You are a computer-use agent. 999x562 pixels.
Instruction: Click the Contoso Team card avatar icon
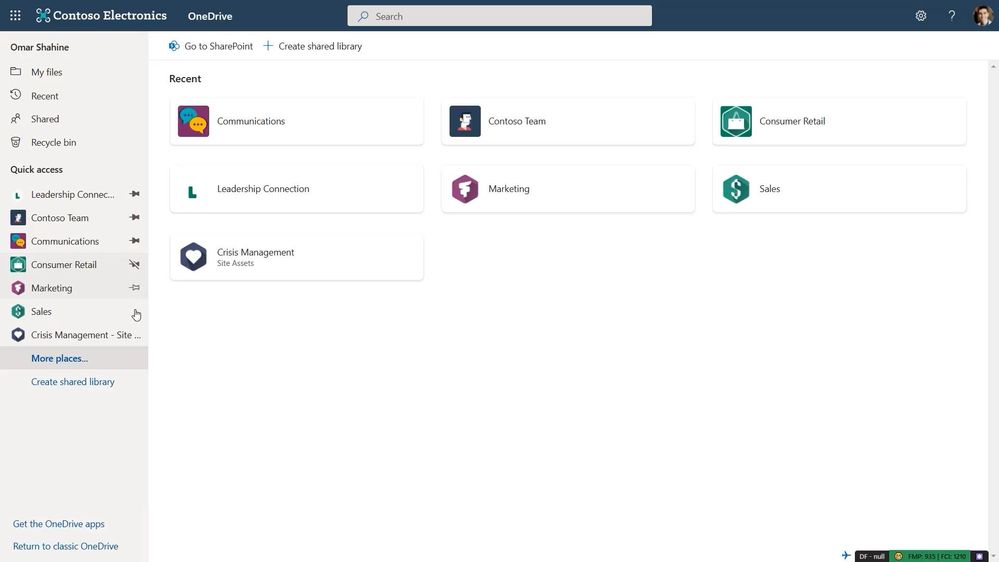pos(465,121)
